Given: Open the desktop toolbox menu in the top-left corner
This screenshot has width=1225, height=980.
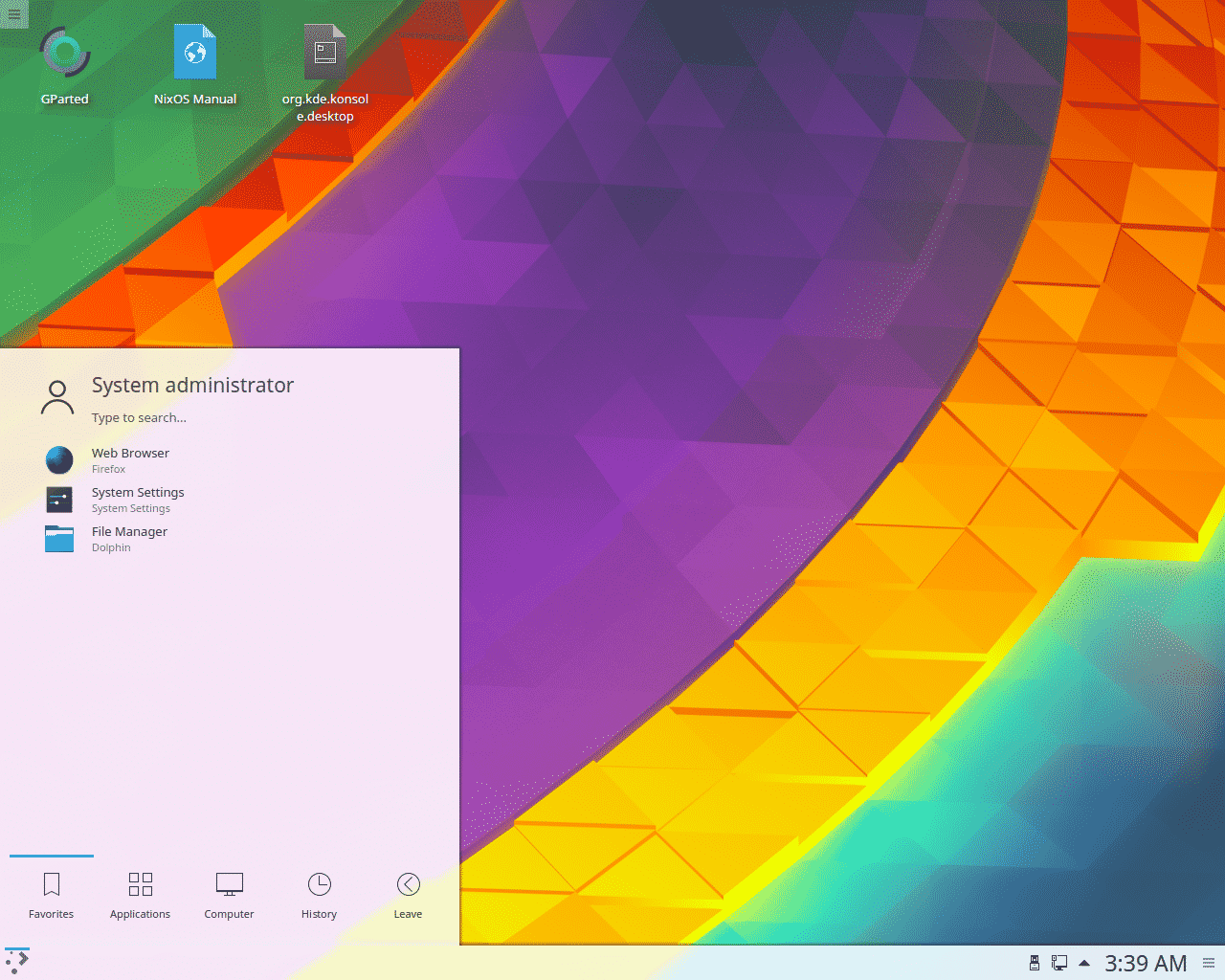Looking at the screenshot, I should click(13, 13).
